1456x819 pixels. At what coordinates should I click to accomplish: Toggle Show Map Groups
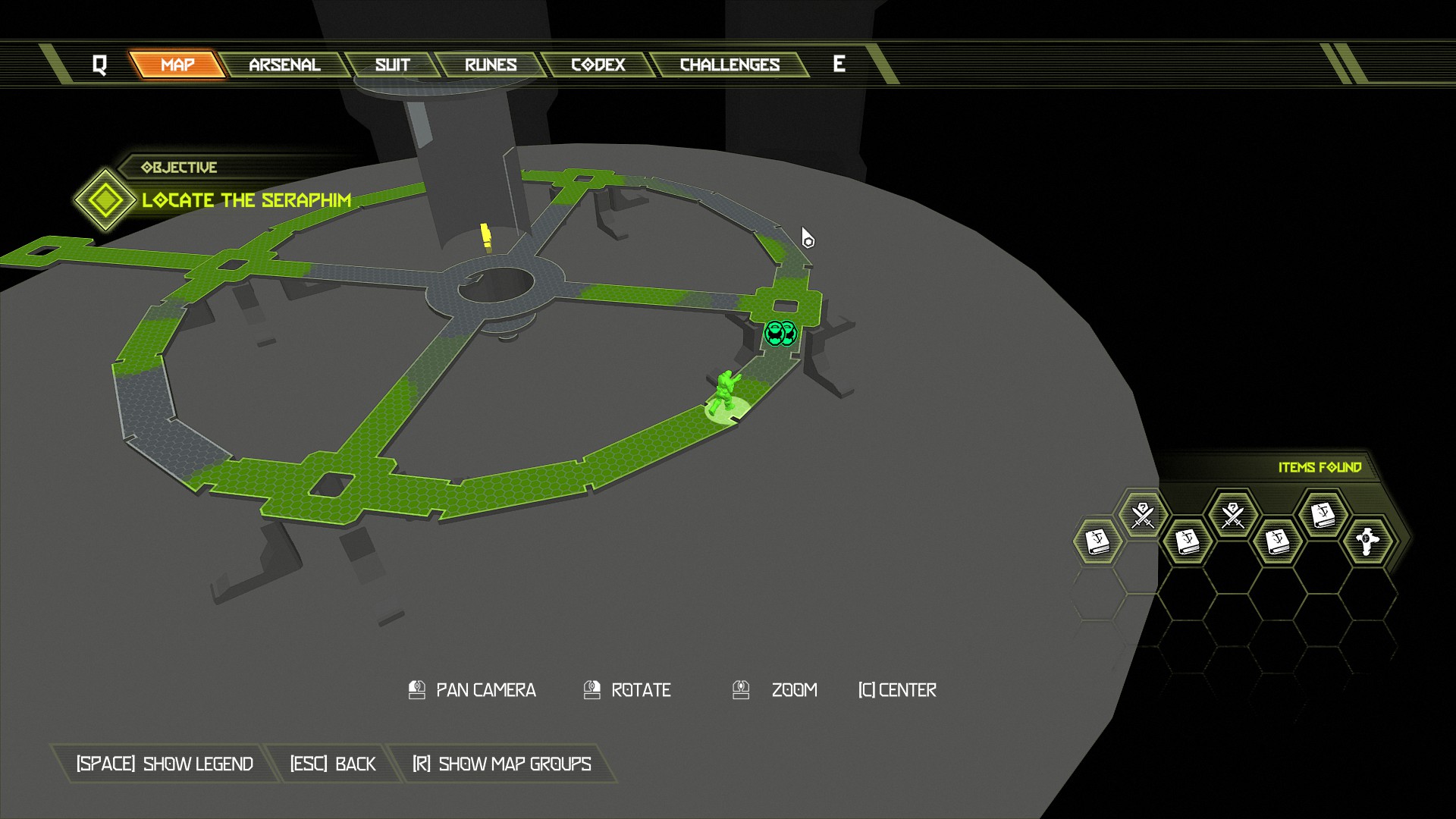click(x=502, y=764)
